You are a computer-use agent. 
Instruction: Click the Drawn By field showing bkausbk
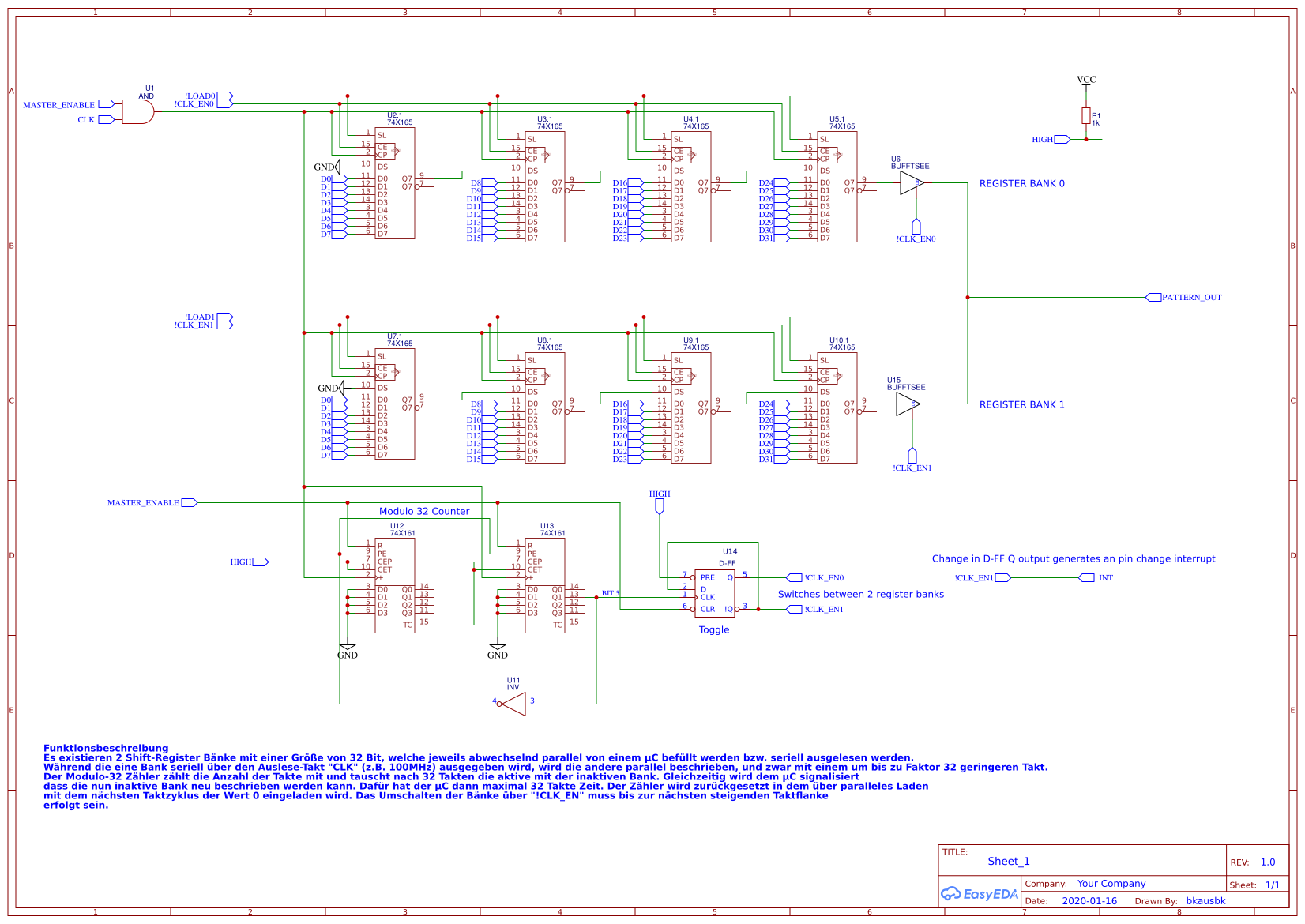[x=1207, y=900]
